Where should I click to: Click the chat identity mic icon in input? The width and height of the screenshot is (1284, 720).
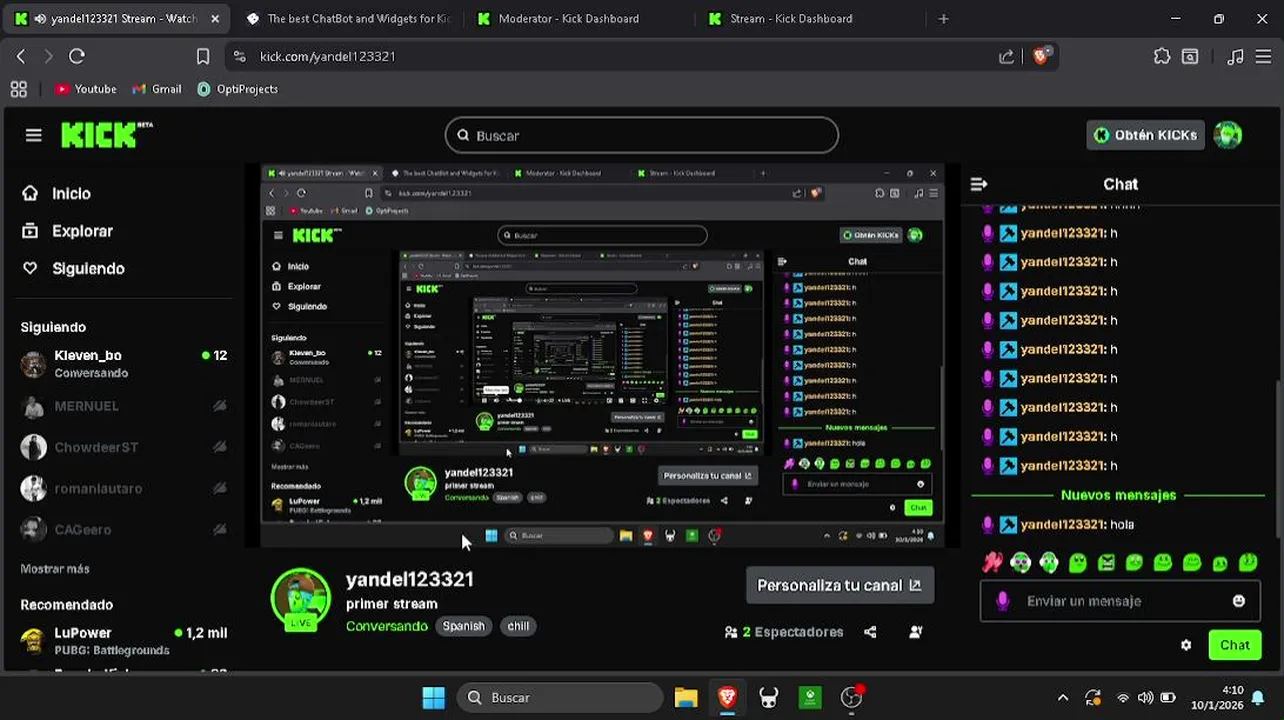tap(1003, 601)
